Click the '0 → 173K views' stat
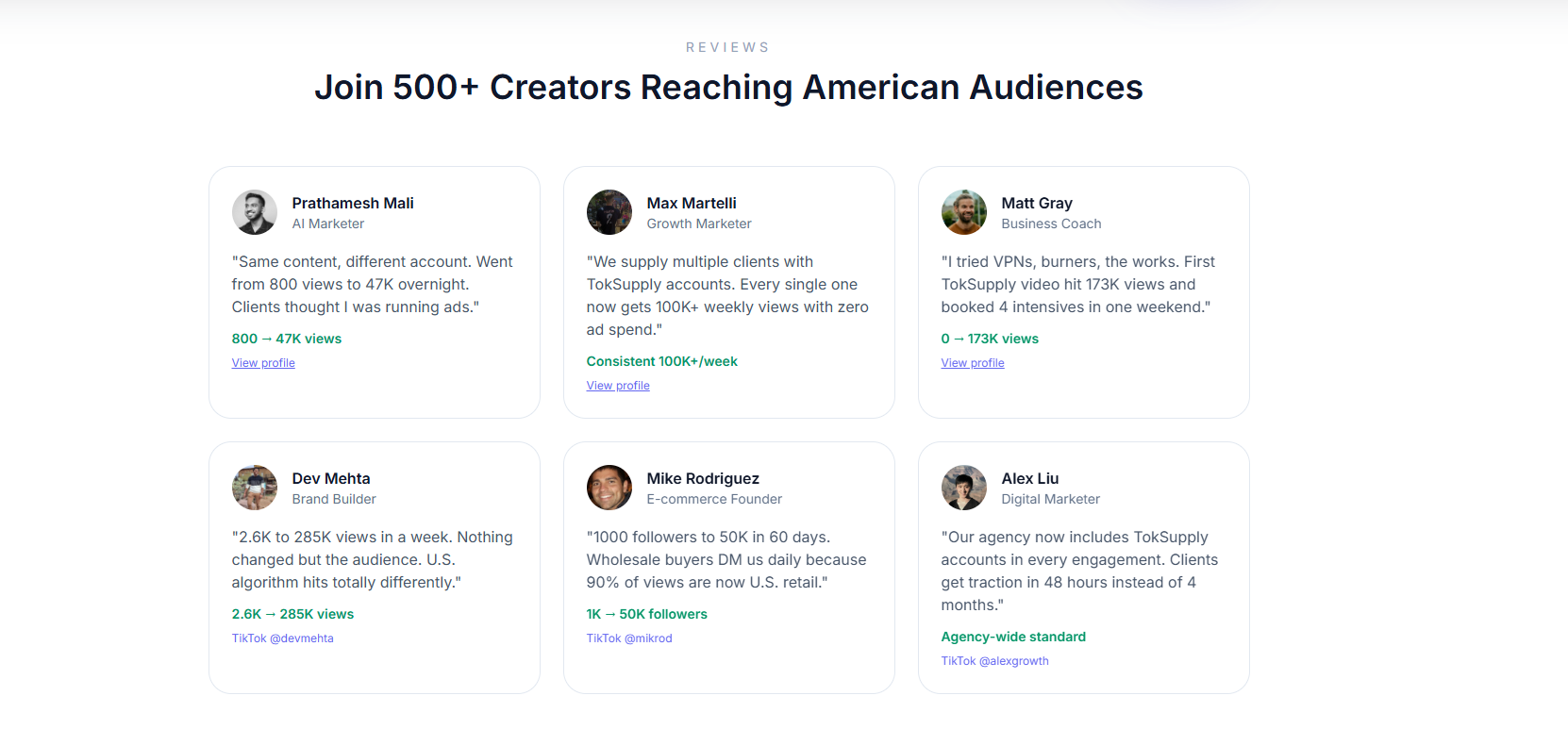The height and width of the screenshot is (729, 1568). click(990, 339)
